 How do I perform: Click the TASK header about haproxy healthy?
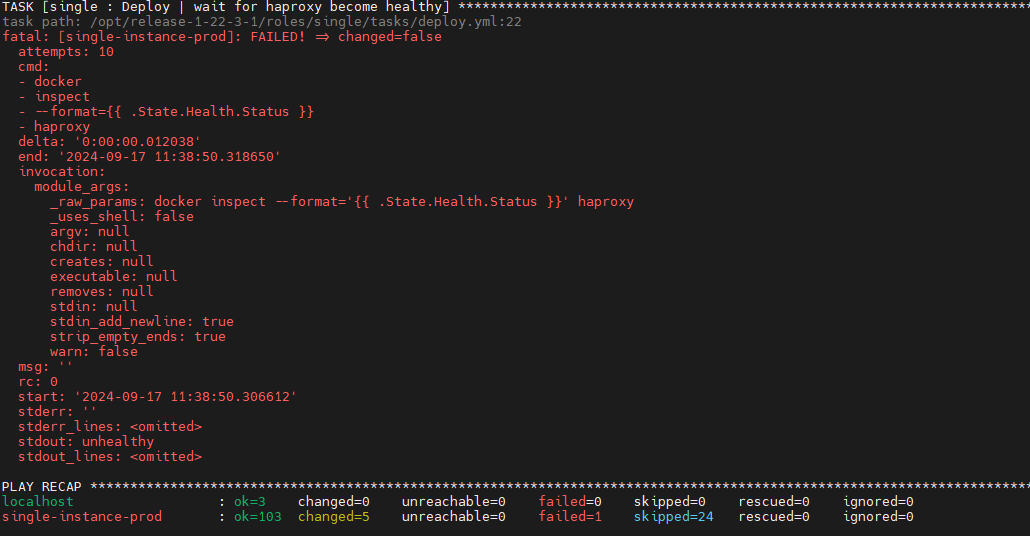pos(222,6)
